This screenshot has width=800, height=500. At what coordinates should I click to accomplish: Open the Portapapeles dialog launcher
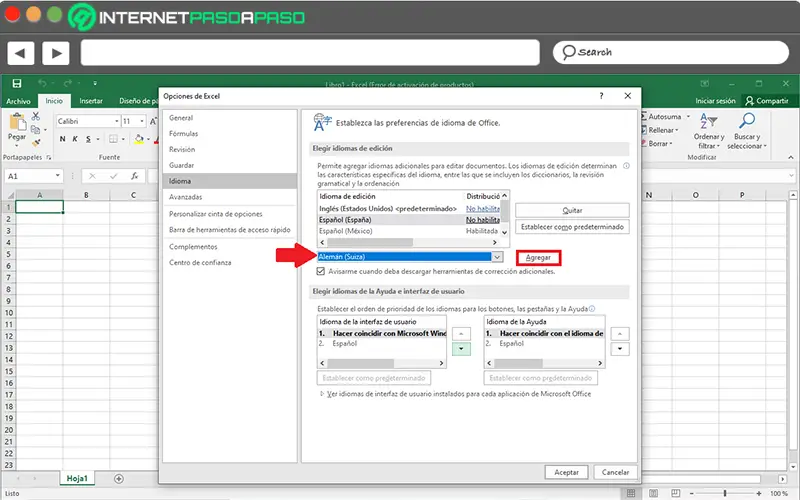(48, 158)
